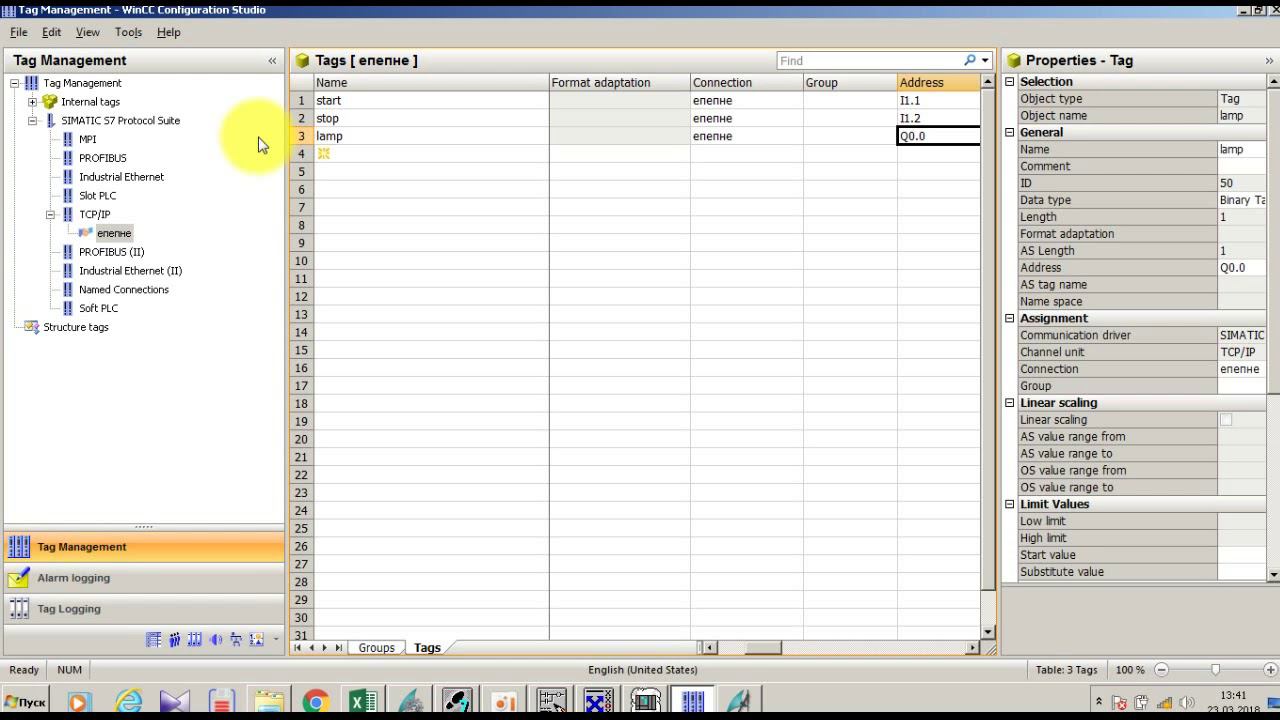Switch to the Groups sheet tab
The image size is (1280, 720).
(376, 648)
